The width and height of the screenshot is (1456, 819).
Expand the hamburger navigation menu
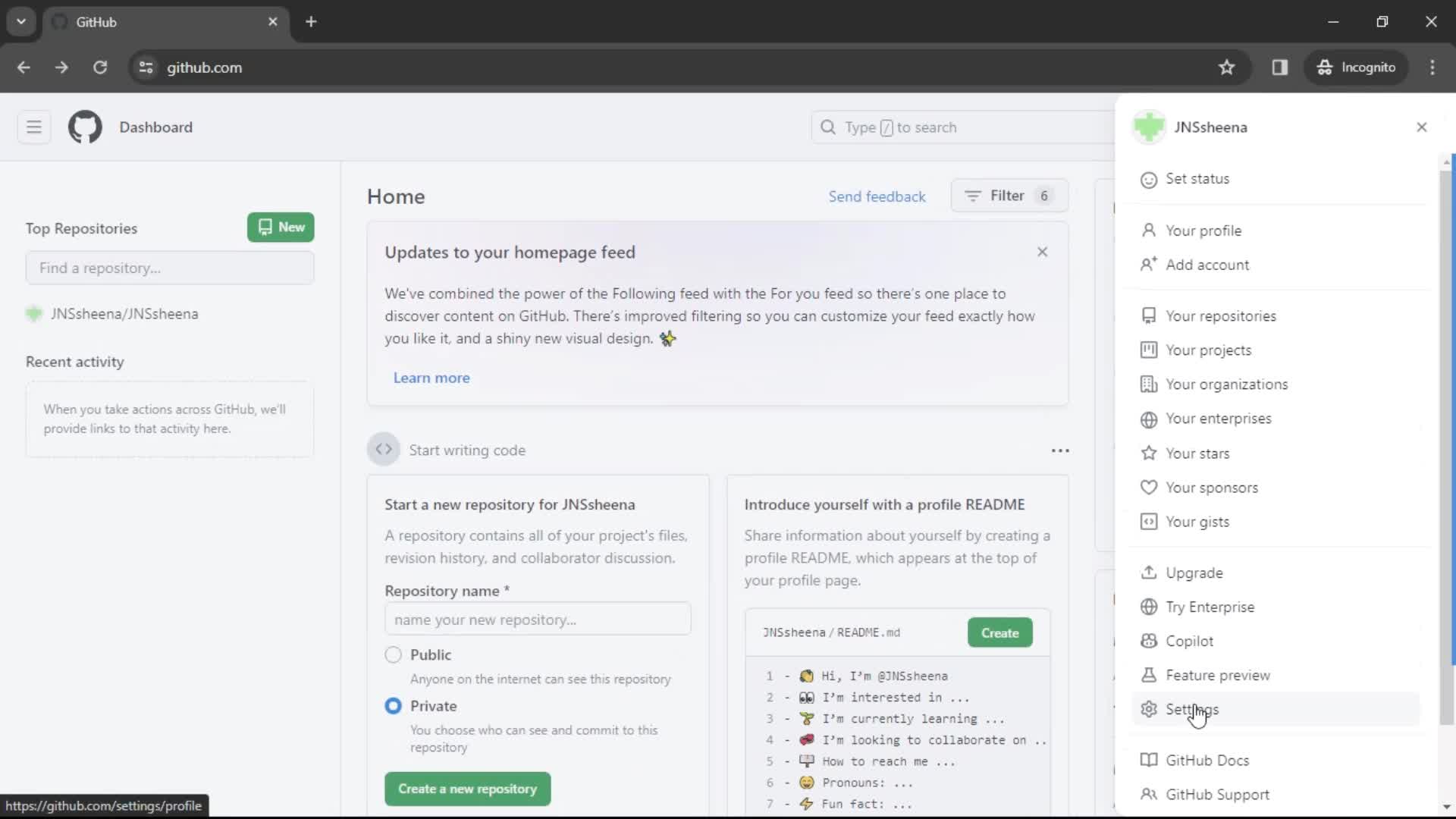click(x=34, y=127)
